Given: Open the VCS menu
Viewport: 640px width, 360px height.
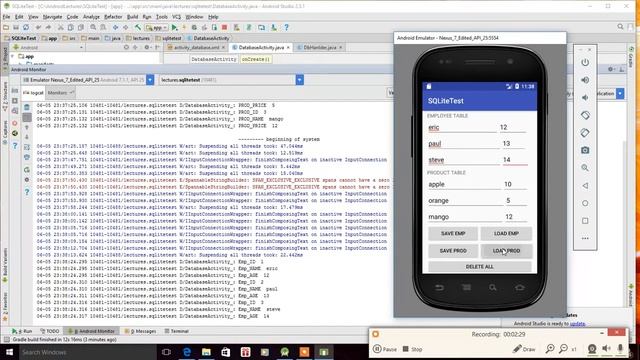Looking at the screenshot, I should tap(176, 17).
